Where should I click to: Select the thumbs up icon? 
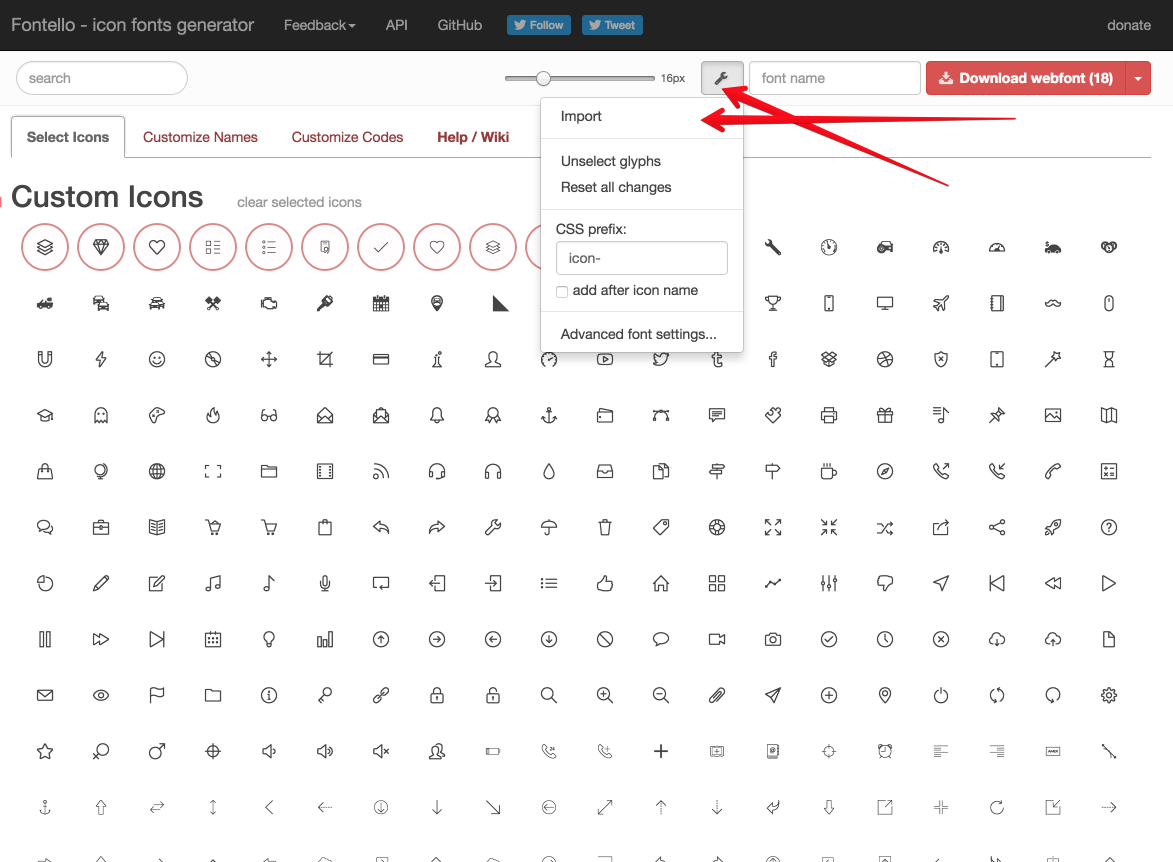(605, 583)
